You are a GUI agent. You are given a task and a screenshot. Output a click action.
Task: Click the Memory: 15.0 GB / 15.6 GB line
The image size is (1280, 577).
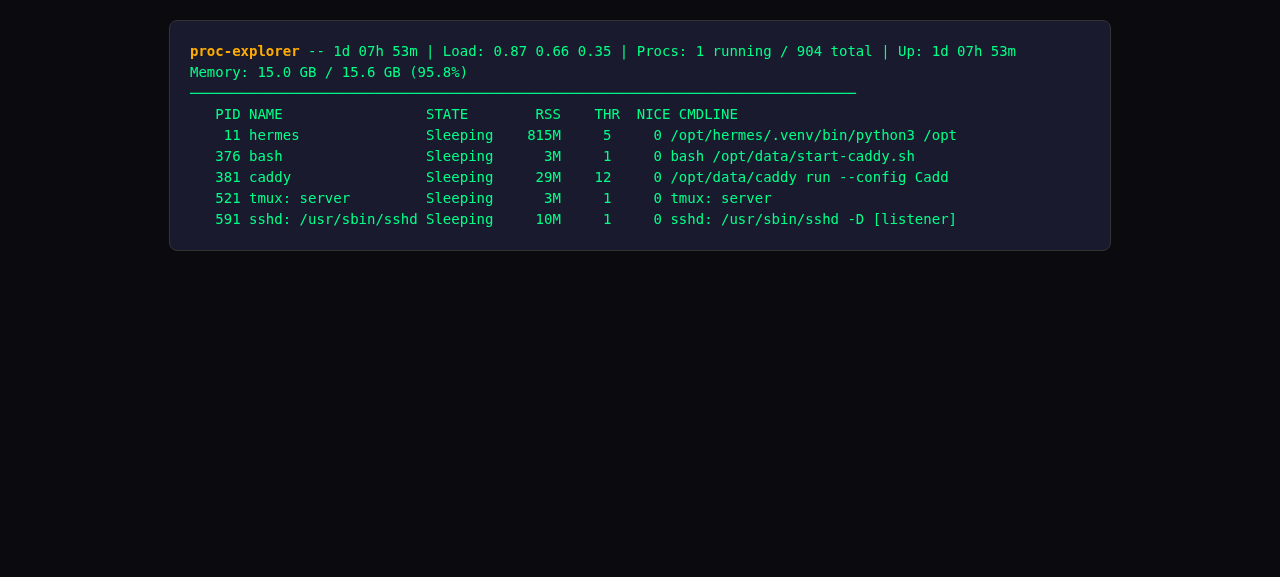pos(329,72)
